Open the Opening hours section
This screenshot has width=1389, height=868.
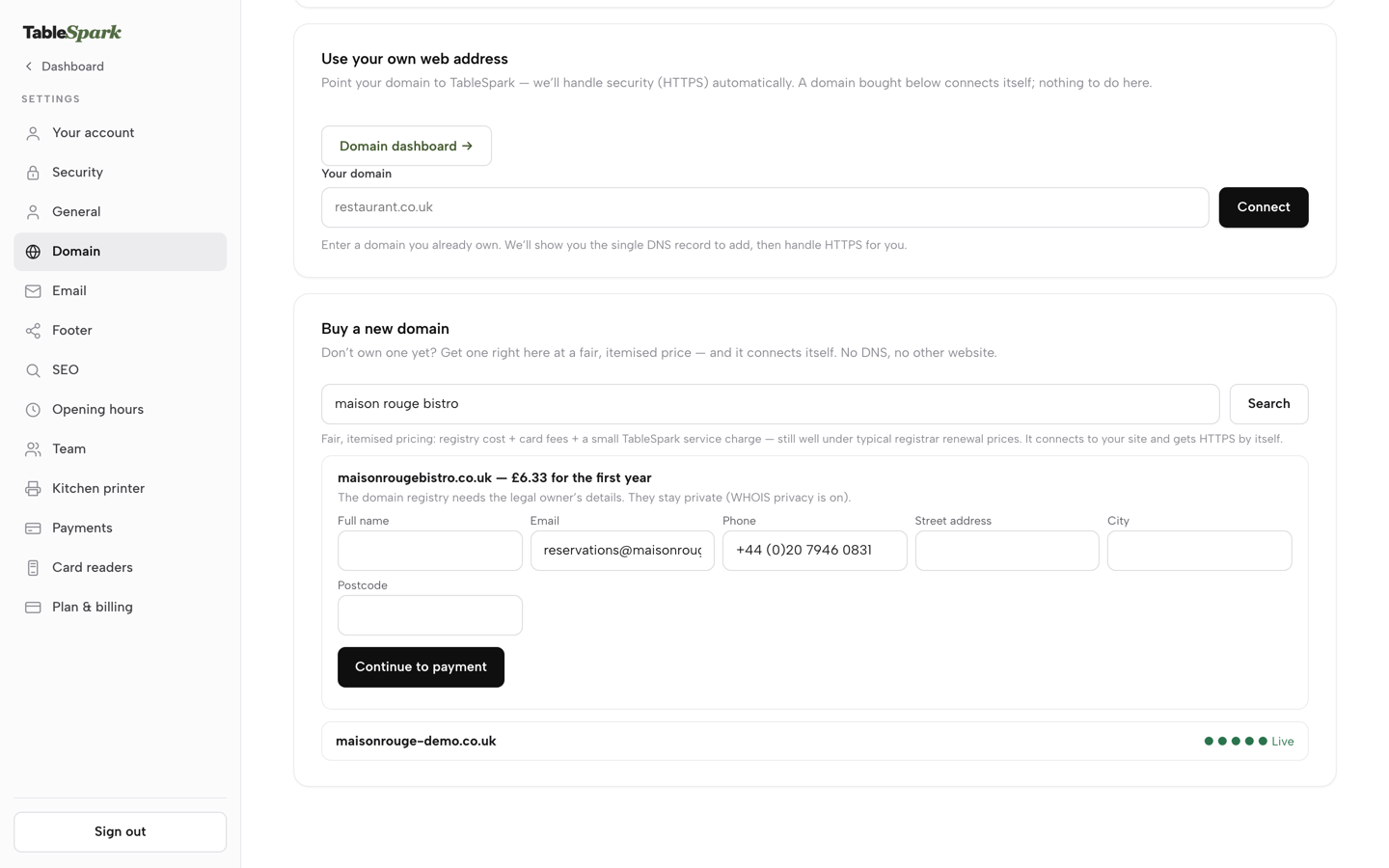(x=120, y=410)
